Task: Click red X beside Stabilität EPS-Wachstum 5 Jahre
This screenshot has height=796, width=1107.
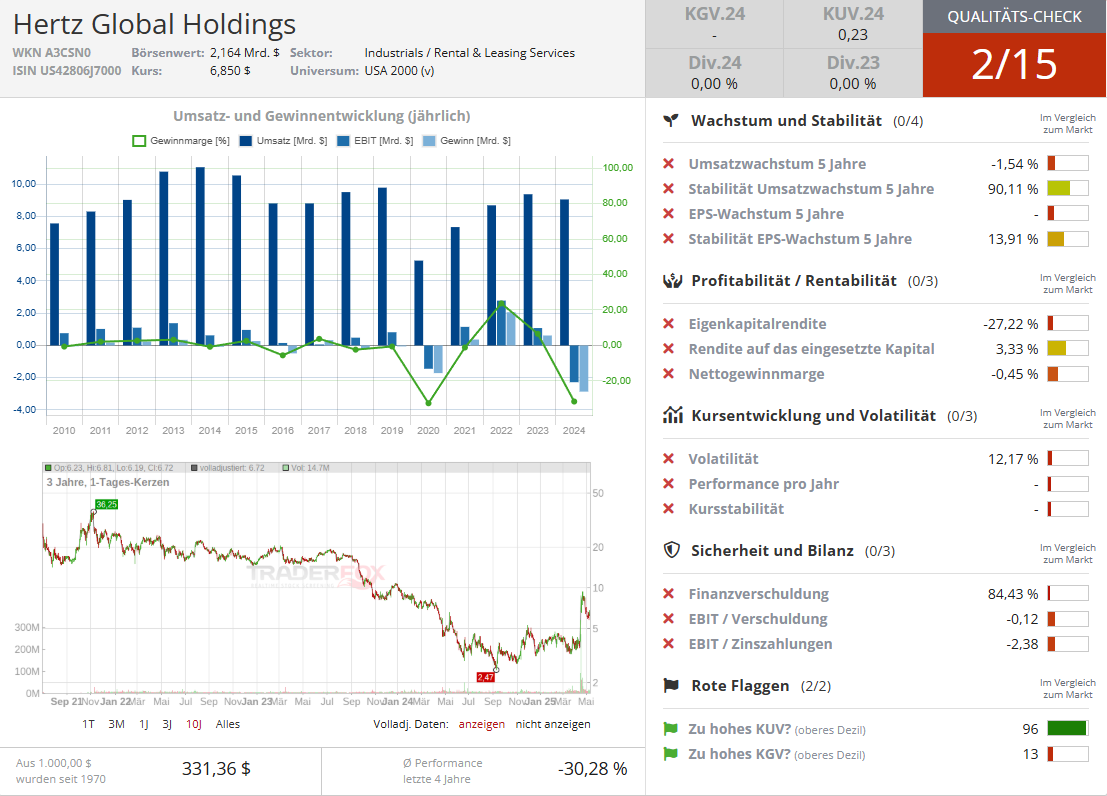Action: point(669,239)
